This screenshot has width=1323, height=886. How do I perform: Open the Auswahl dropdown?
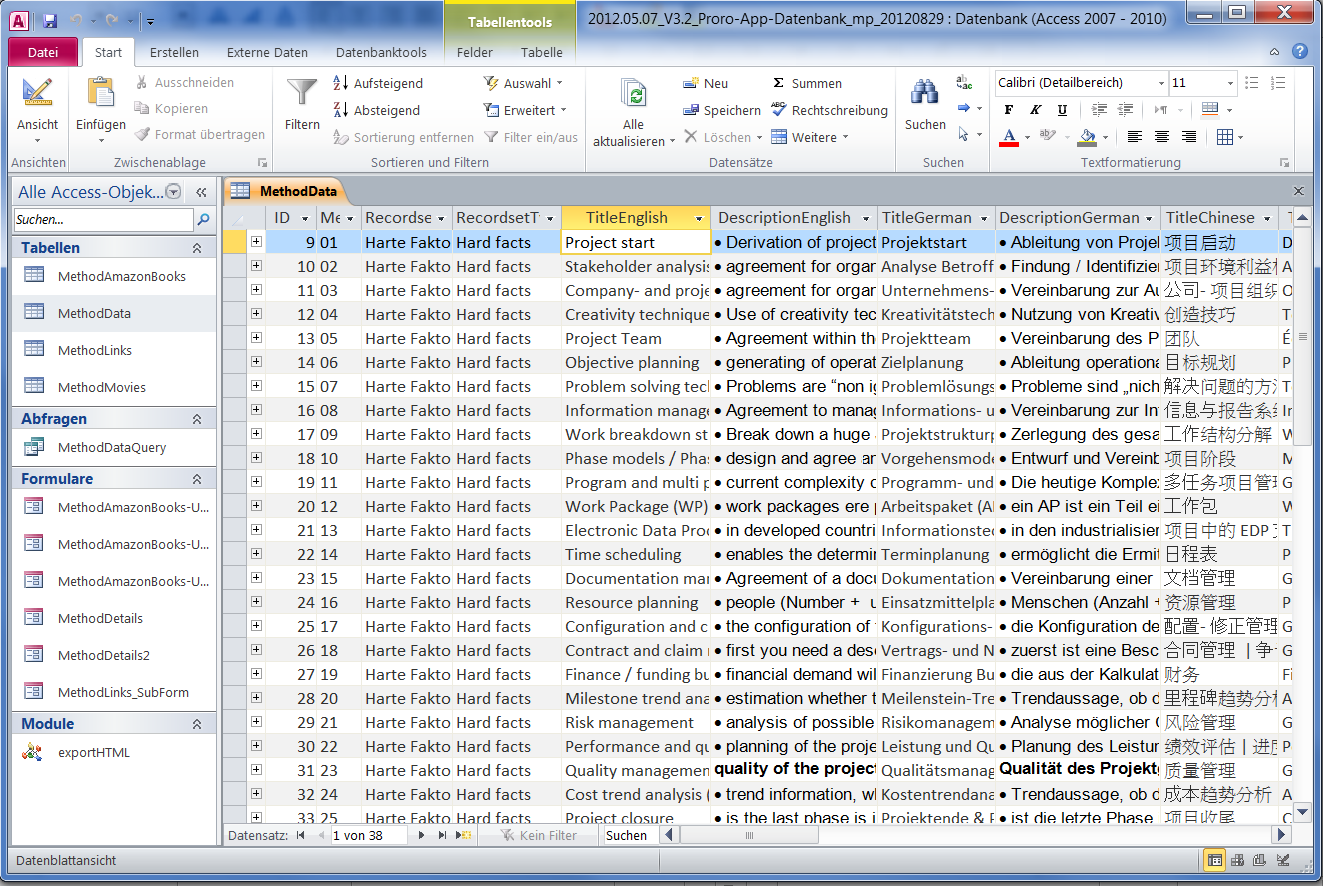tap(522, 83)
